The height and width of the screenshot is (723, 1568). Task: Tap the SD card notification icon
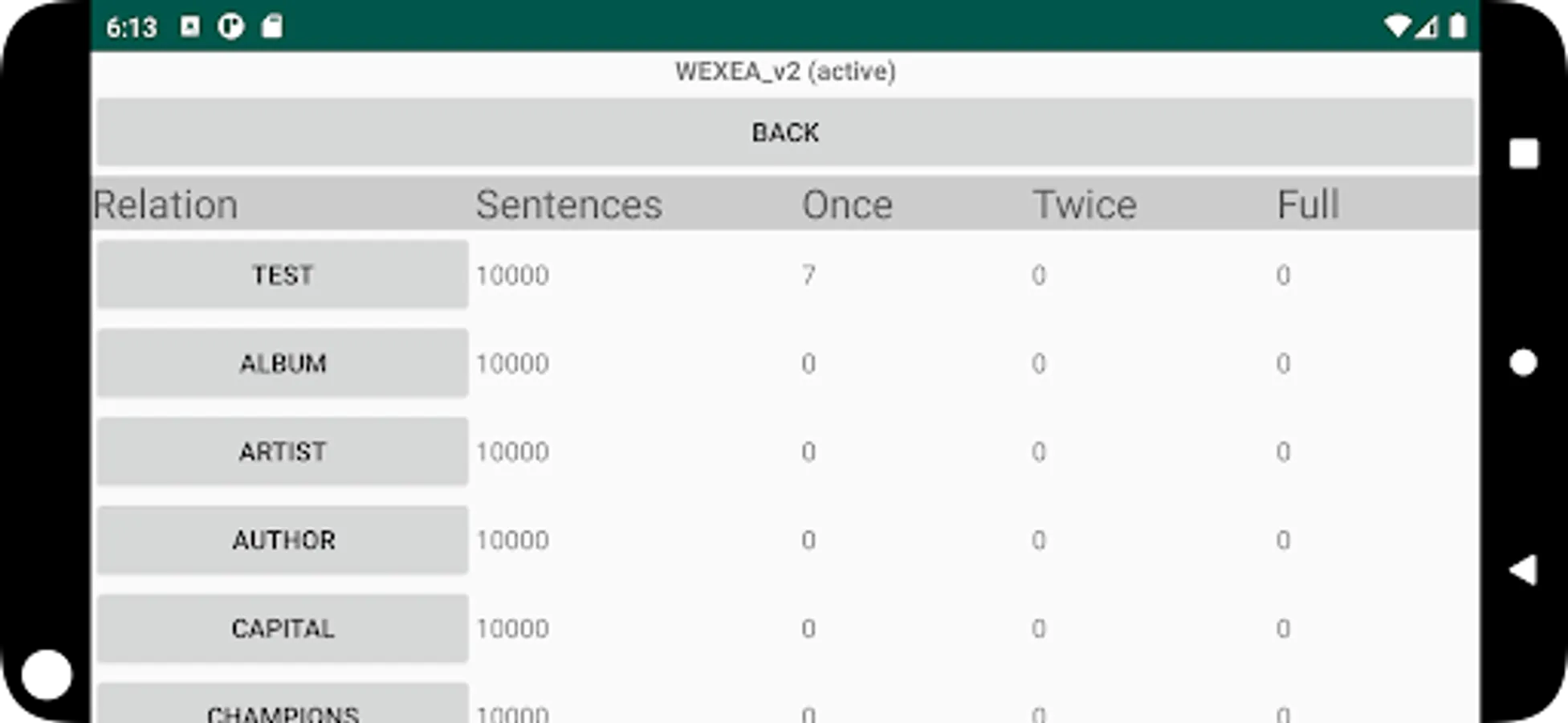tap(272, 27)
